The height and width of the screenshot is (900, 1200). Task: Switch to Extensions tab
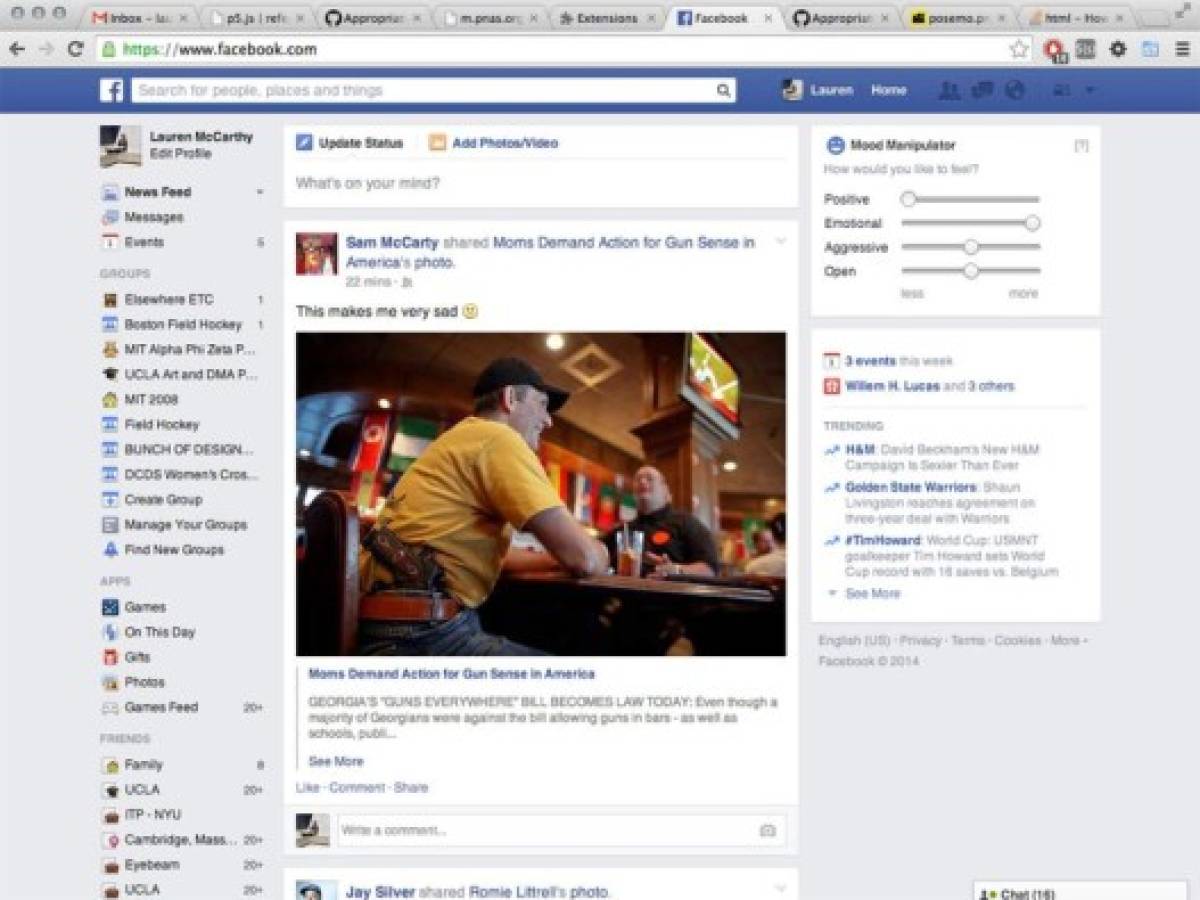tap(608, 18)
